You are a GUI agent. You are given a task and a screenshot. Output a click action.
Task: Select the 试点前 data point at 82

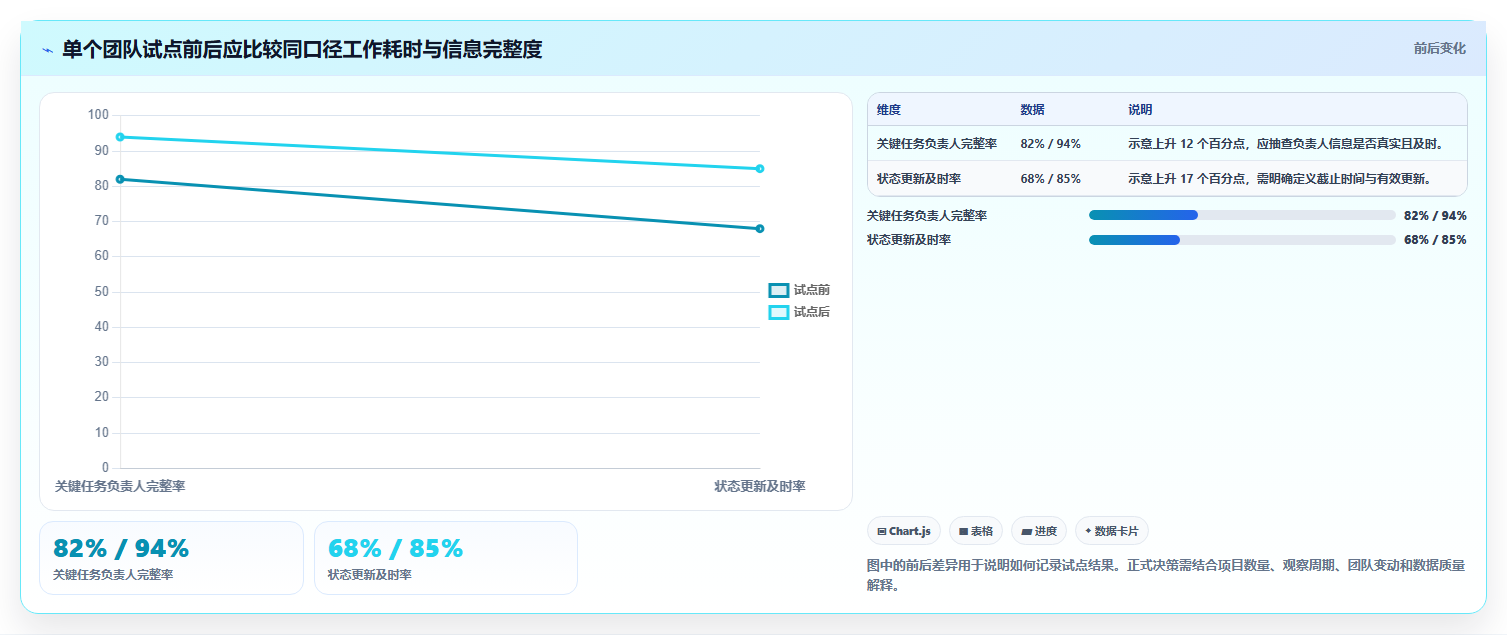tap(120, 179)
